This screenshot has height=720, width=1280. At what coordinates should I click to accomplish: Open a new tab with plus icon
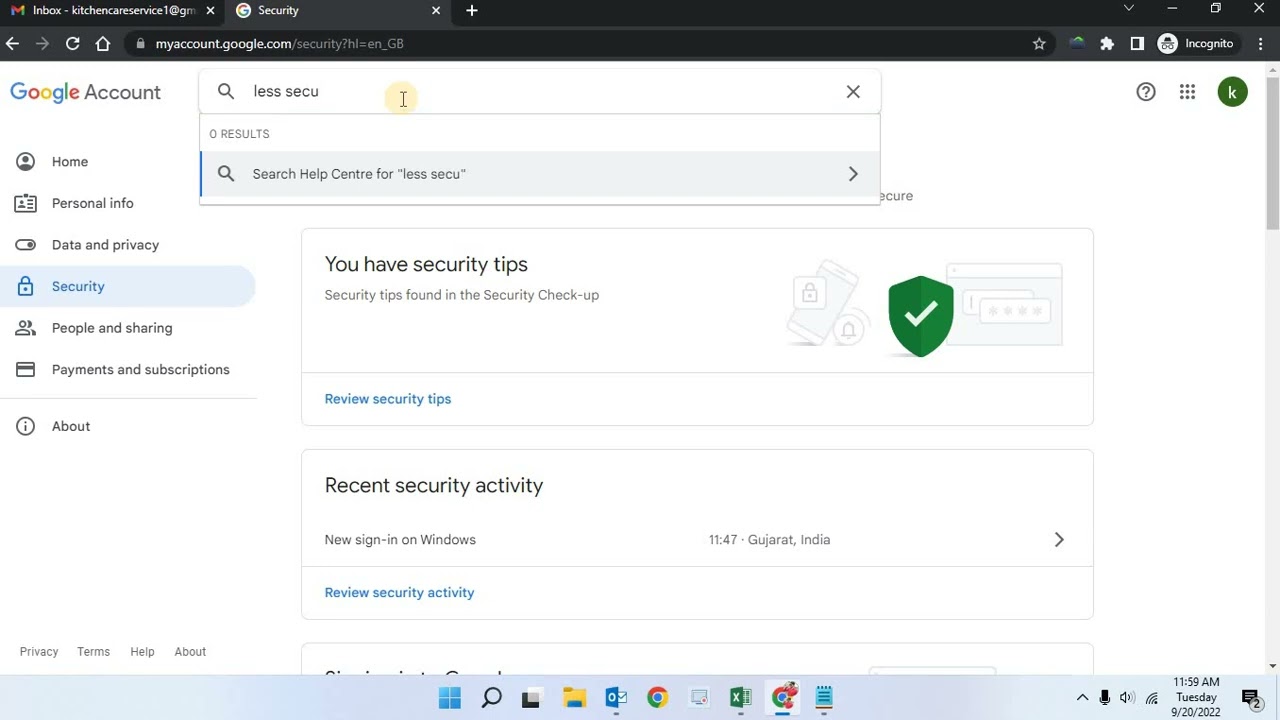[x=472, y=11]
